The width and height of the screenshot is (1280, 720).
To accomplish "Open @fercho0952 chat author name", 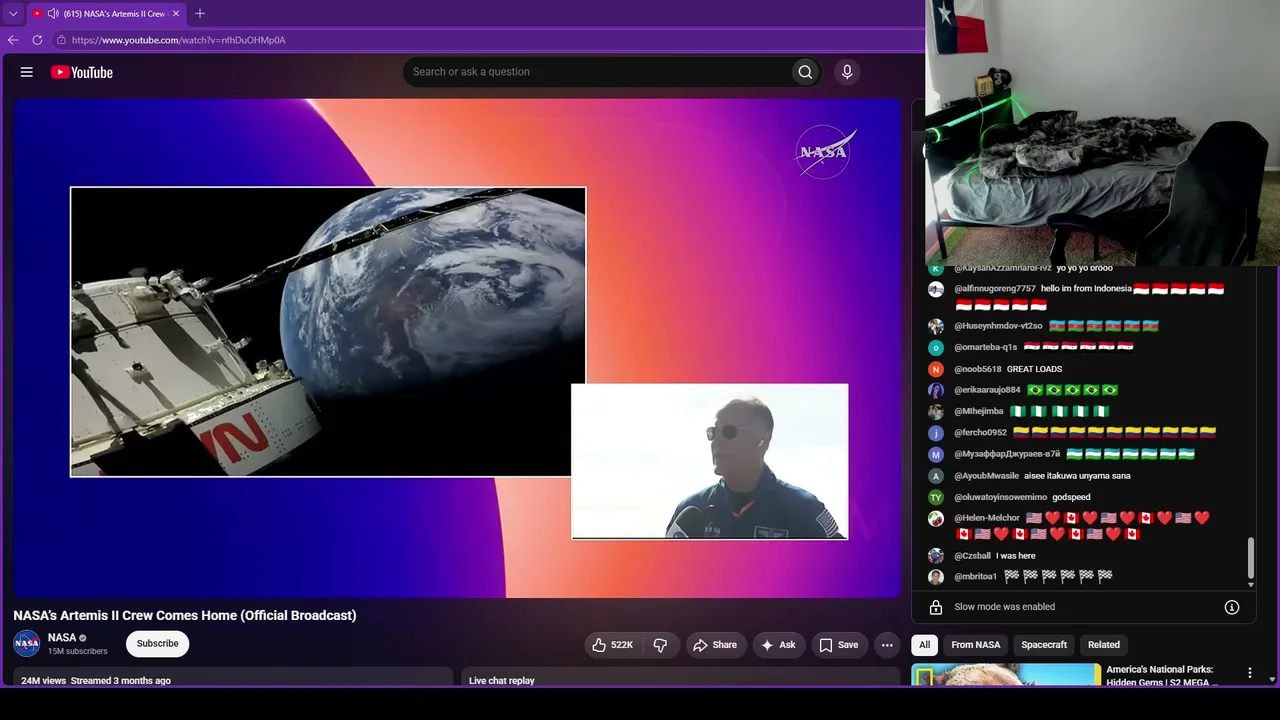I will 981,433.
